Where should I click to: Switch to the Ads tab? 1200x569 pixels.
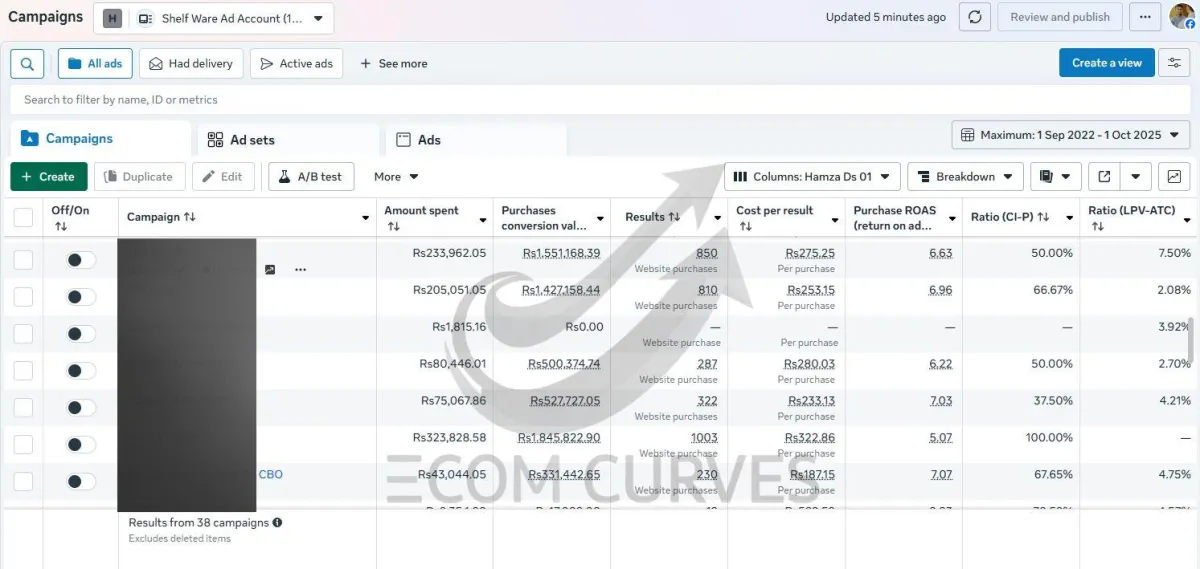click(x=476, y=140)
